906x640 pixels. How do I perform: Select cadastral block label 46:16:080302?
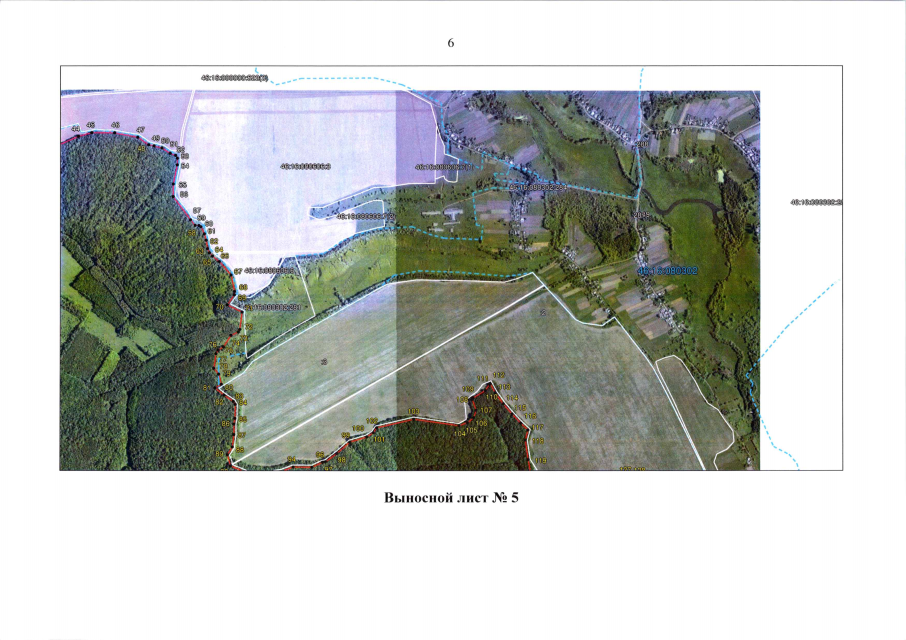(667, 270)
